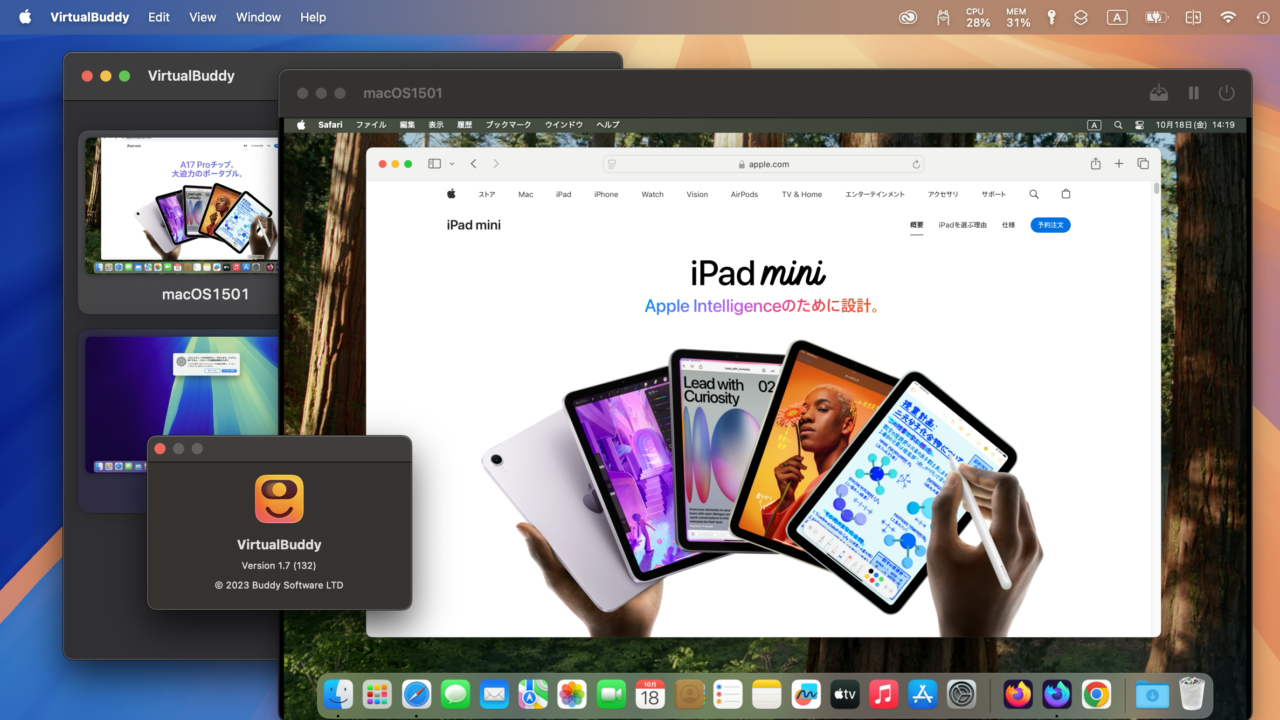Click VirtualBuddy app icon in About window
The height and width of the screenshot is (720, 1280).
click(x=279, y=499)
